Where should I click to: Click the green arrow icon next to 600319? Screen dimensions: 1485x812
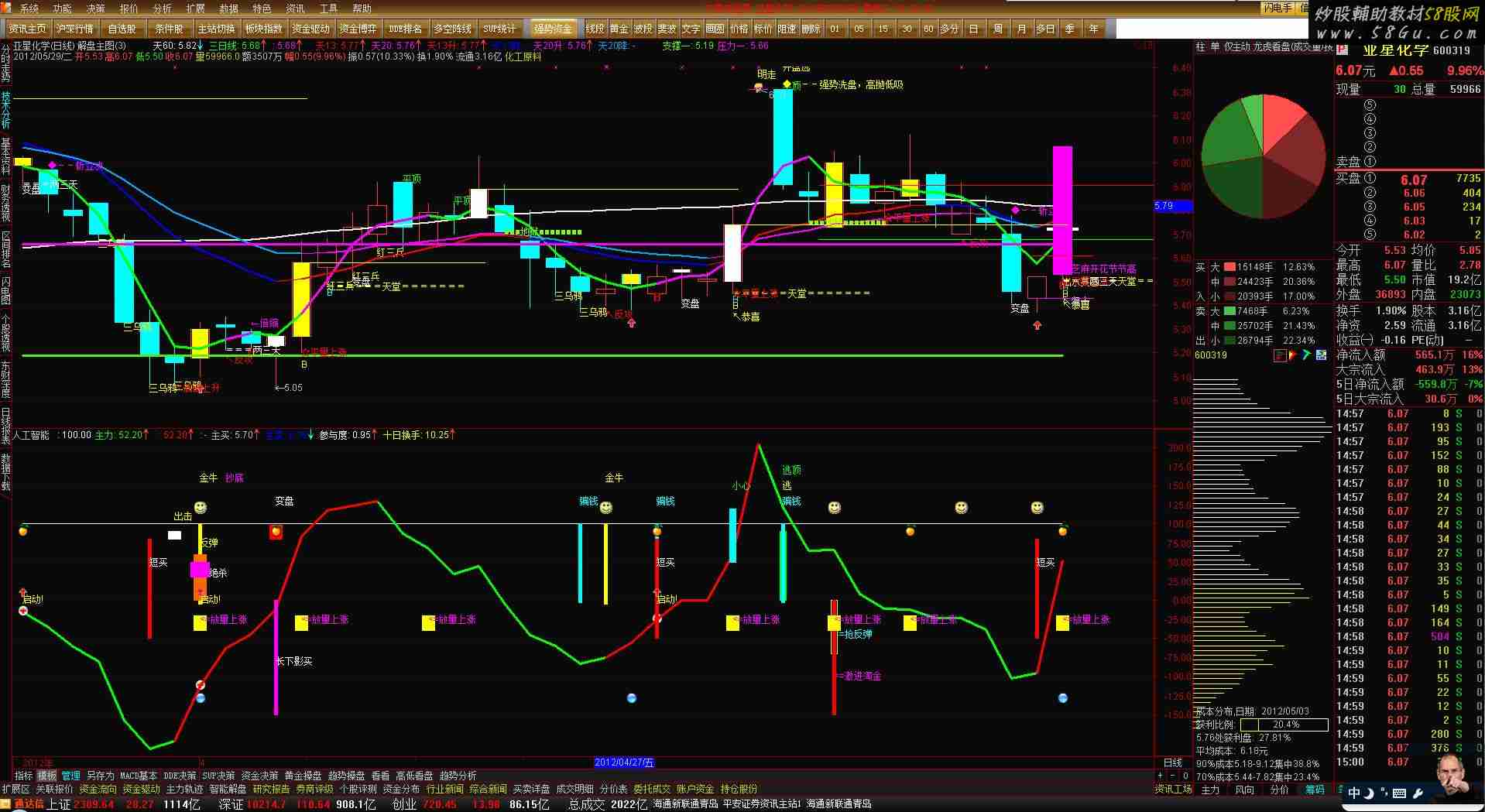click(x=1306, y=355)
